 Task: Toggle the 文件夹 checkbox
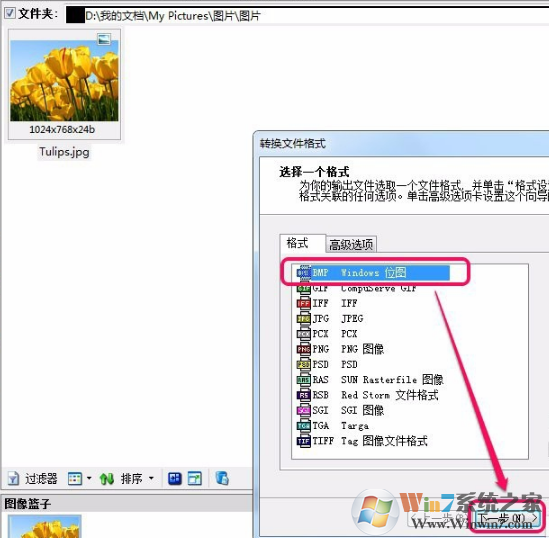[x=9, y=13]
